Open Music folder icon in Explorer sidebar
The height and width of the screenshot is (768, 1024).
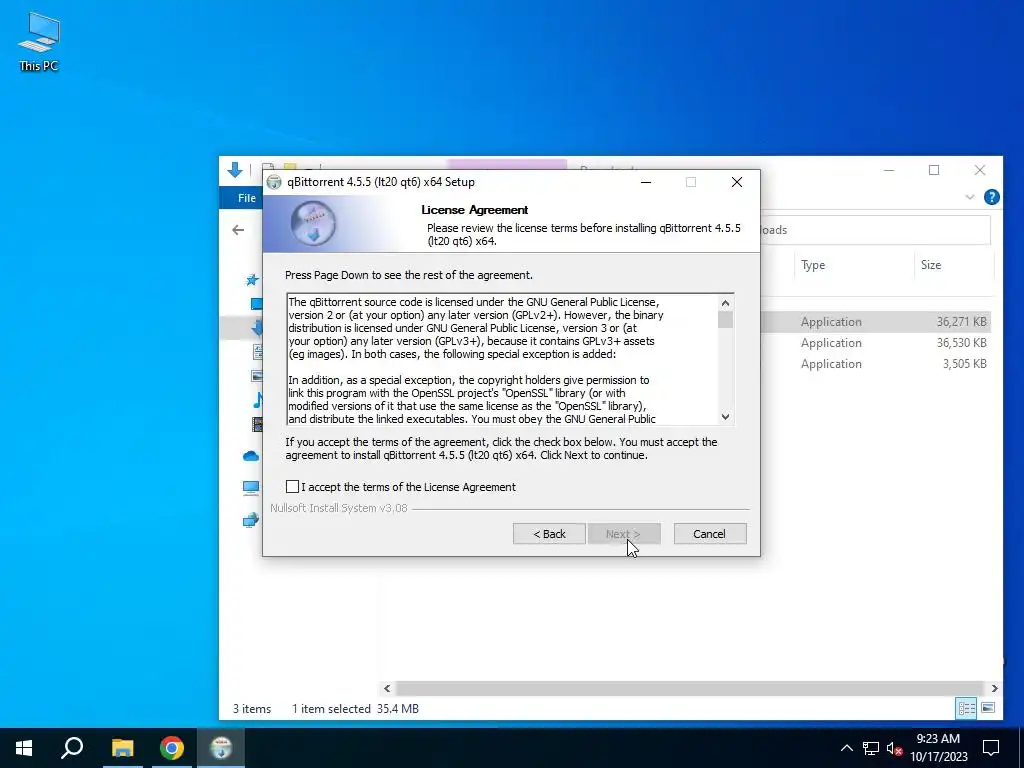(257, 400)
